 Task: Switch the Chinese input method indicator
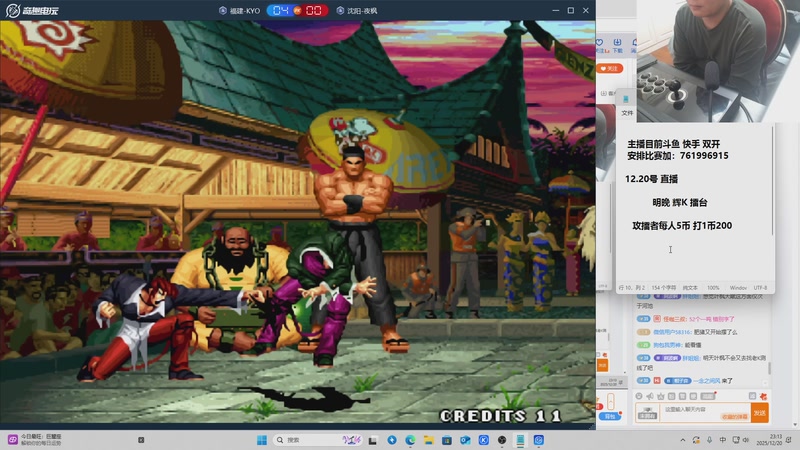point(722,440)
